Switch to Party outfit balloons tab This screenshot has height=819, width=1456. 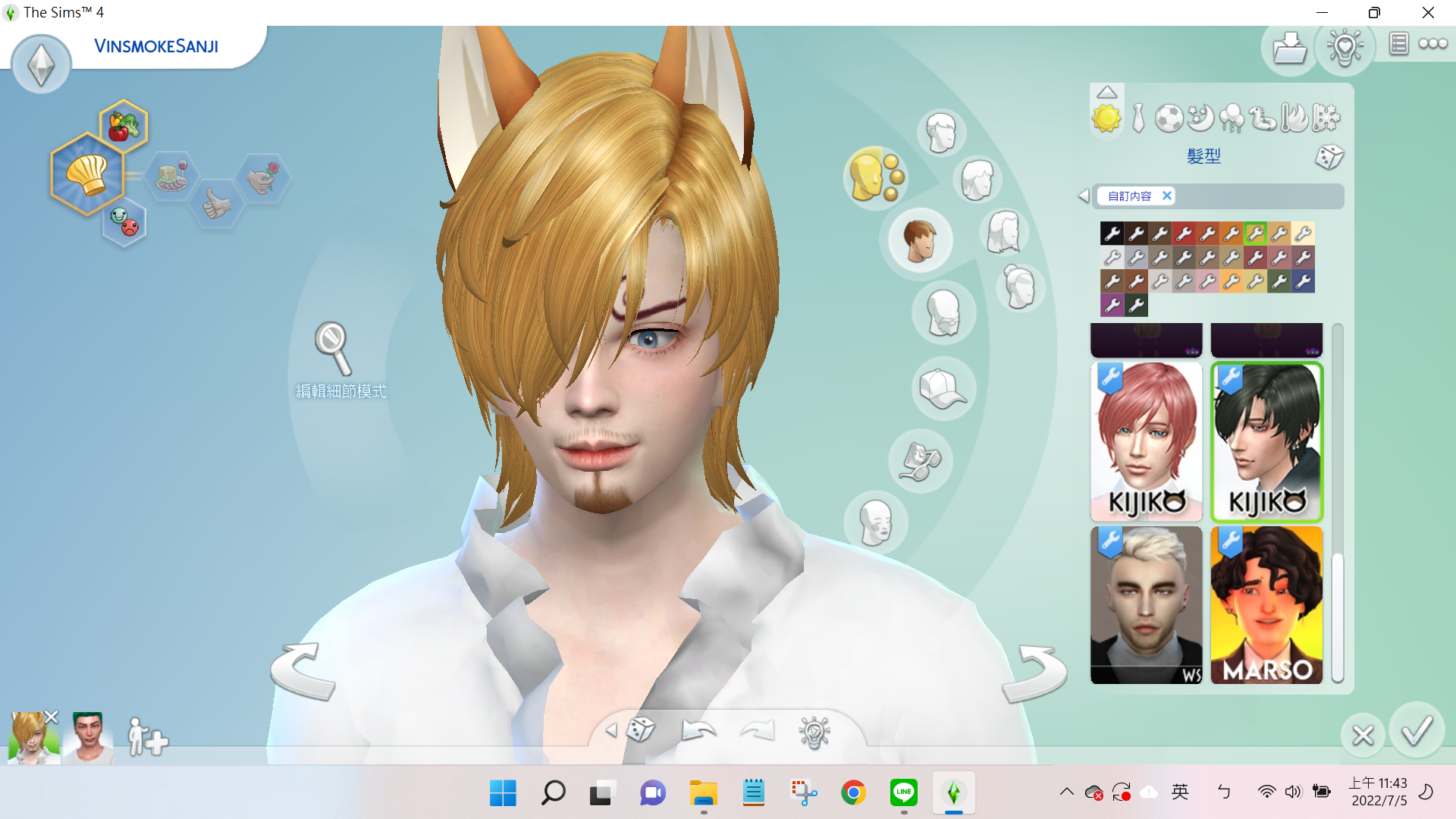(1232, 118)
